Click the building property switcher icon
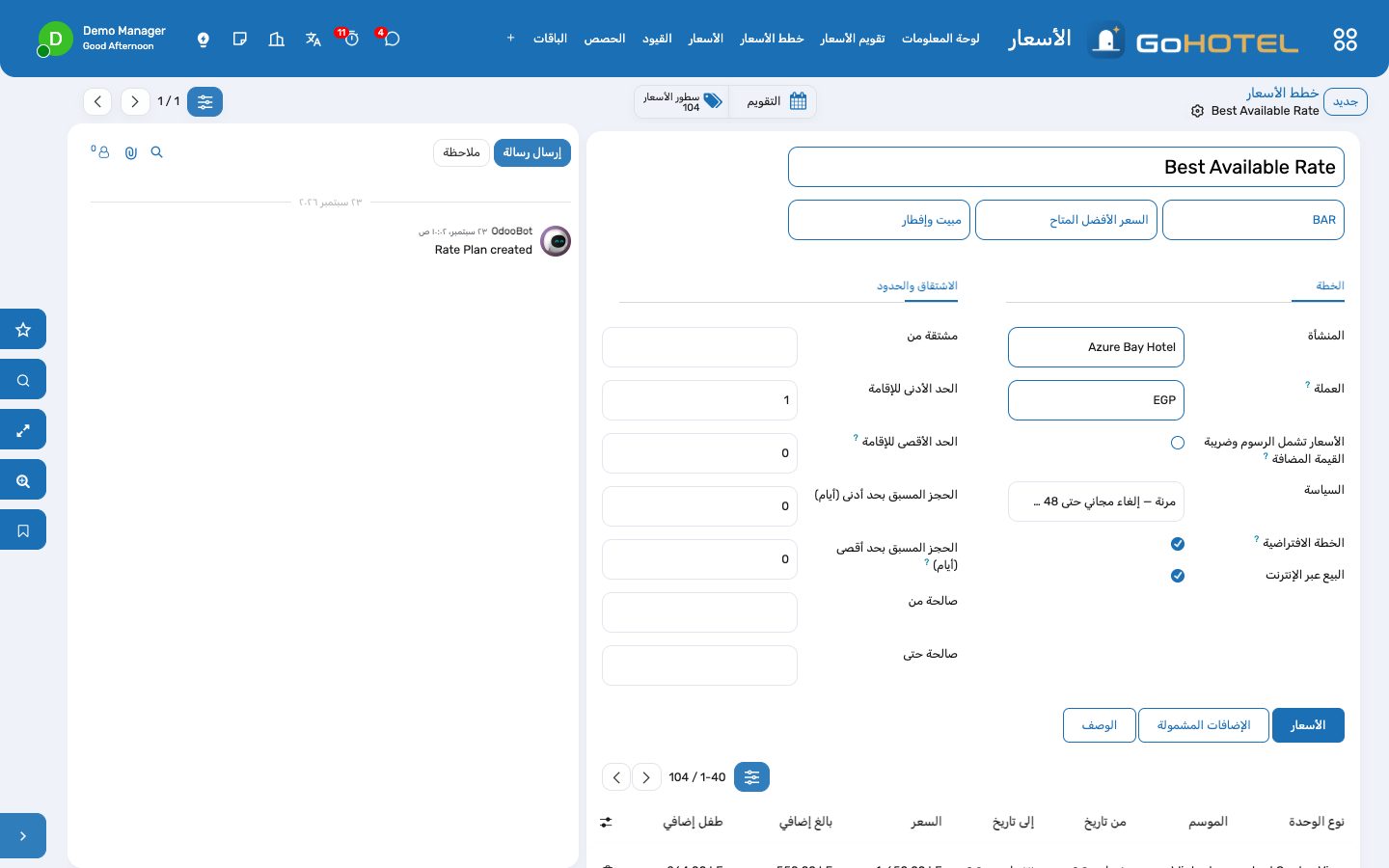Image resolution: width=1389 pixels, height=868 pixels. (x=277, y=39)
